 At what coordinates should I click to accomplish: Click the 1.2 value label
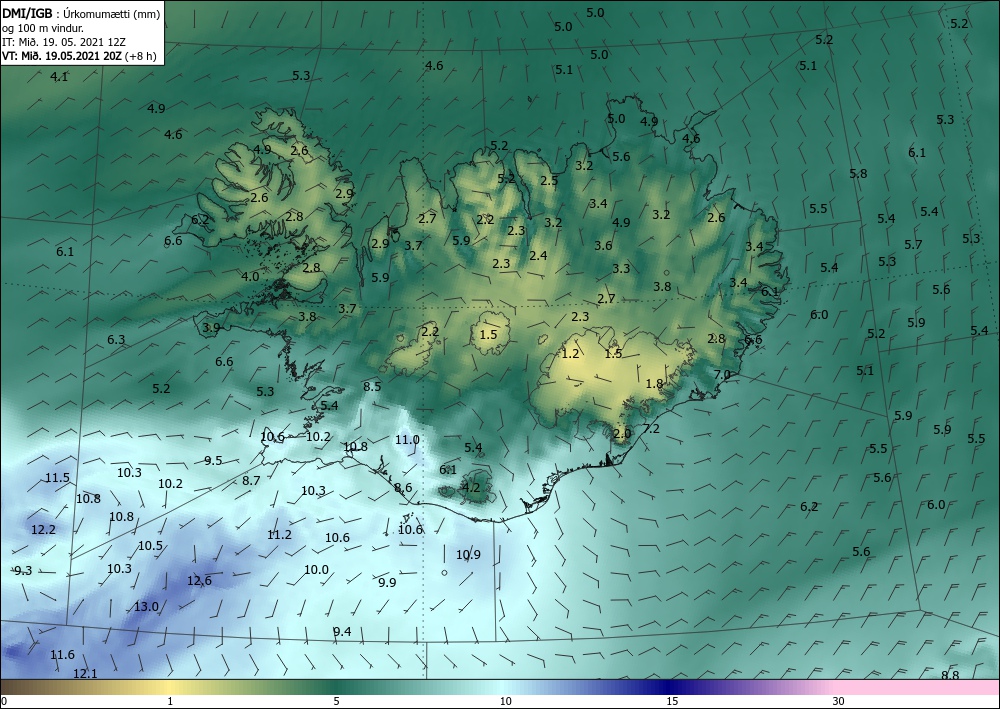[x=570, y=353]
